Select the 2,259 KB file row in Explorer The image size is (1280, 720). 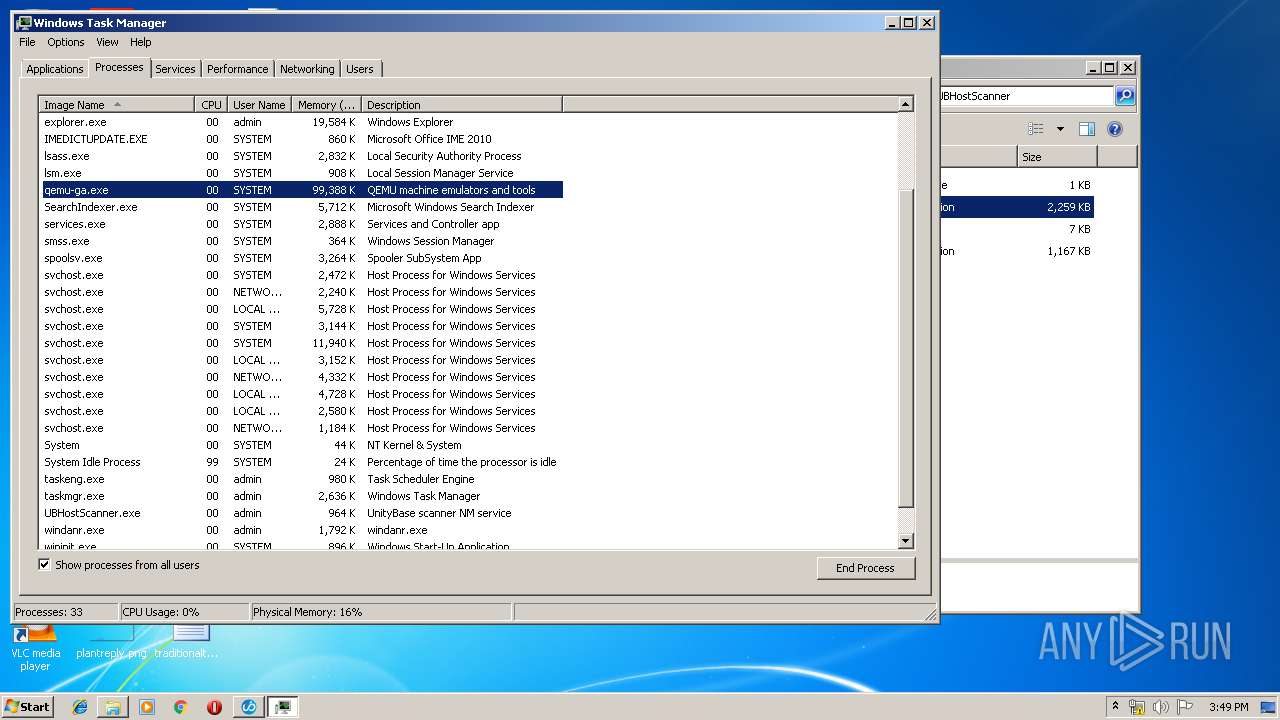pyautogui.click(x=1017, y=207)
